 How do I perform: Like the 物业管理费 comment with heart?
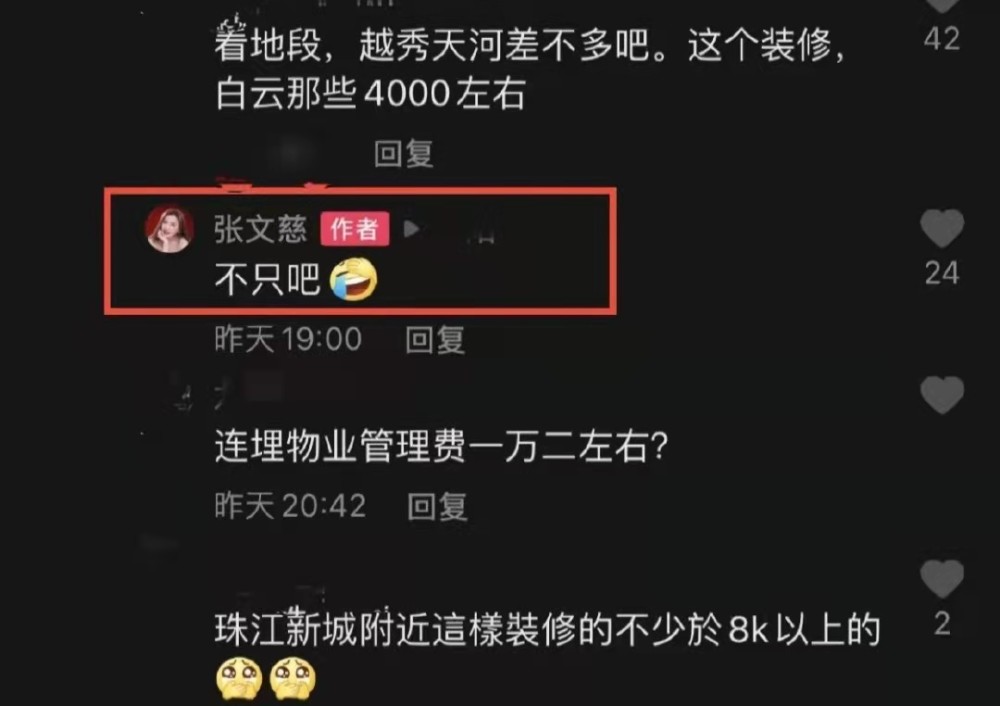click(x=942, y=395)
